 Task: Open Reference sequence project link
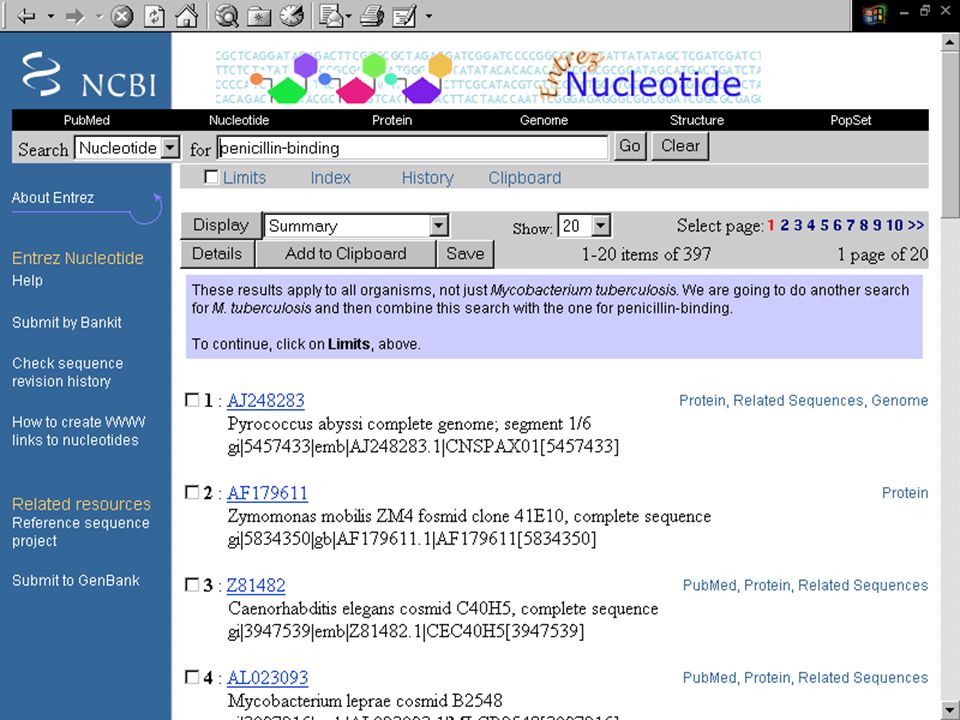pyautogui.click(x=81, y=532)
